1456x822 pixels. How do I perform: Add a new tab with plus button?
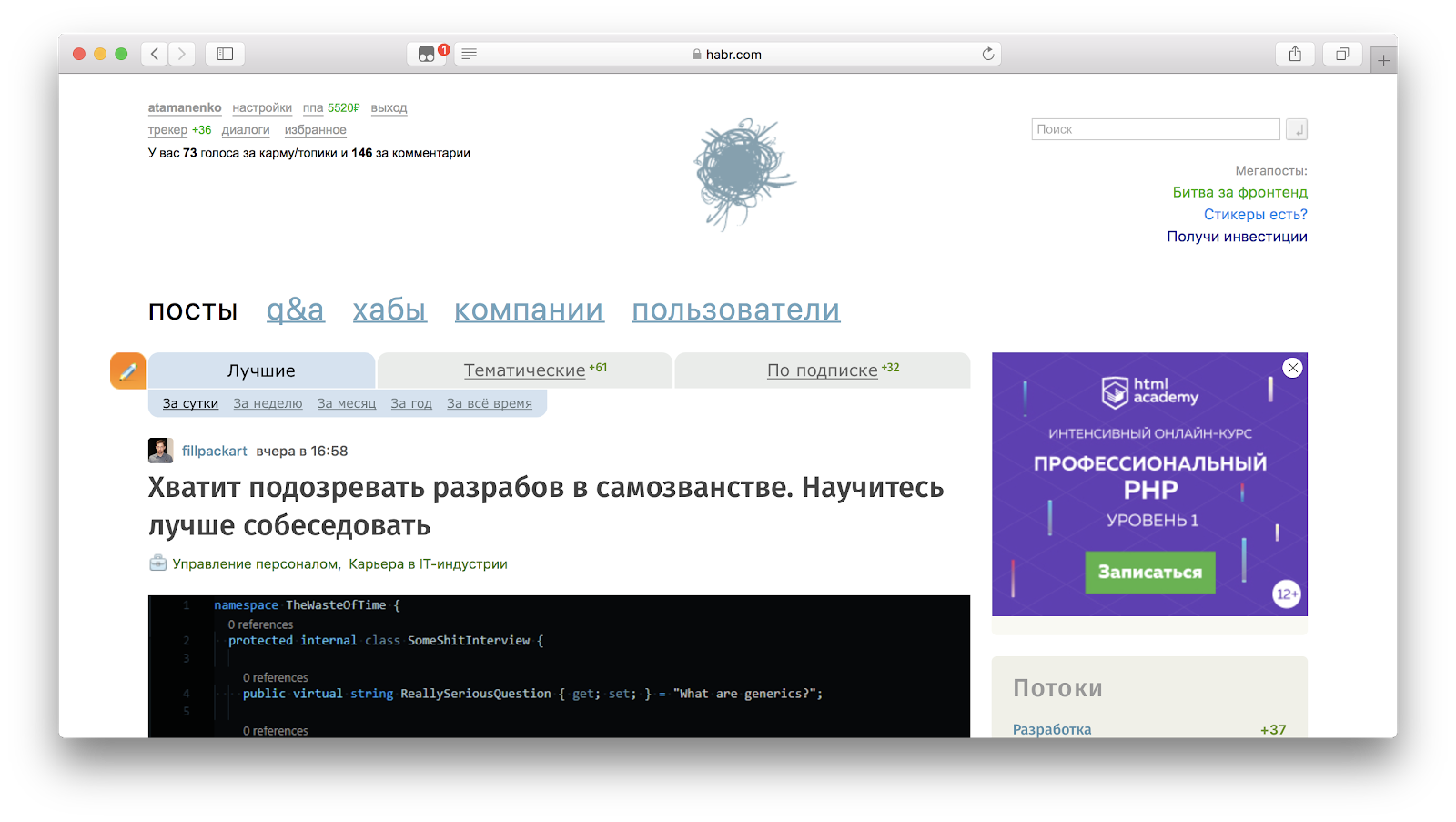(x=1383, y=60)
